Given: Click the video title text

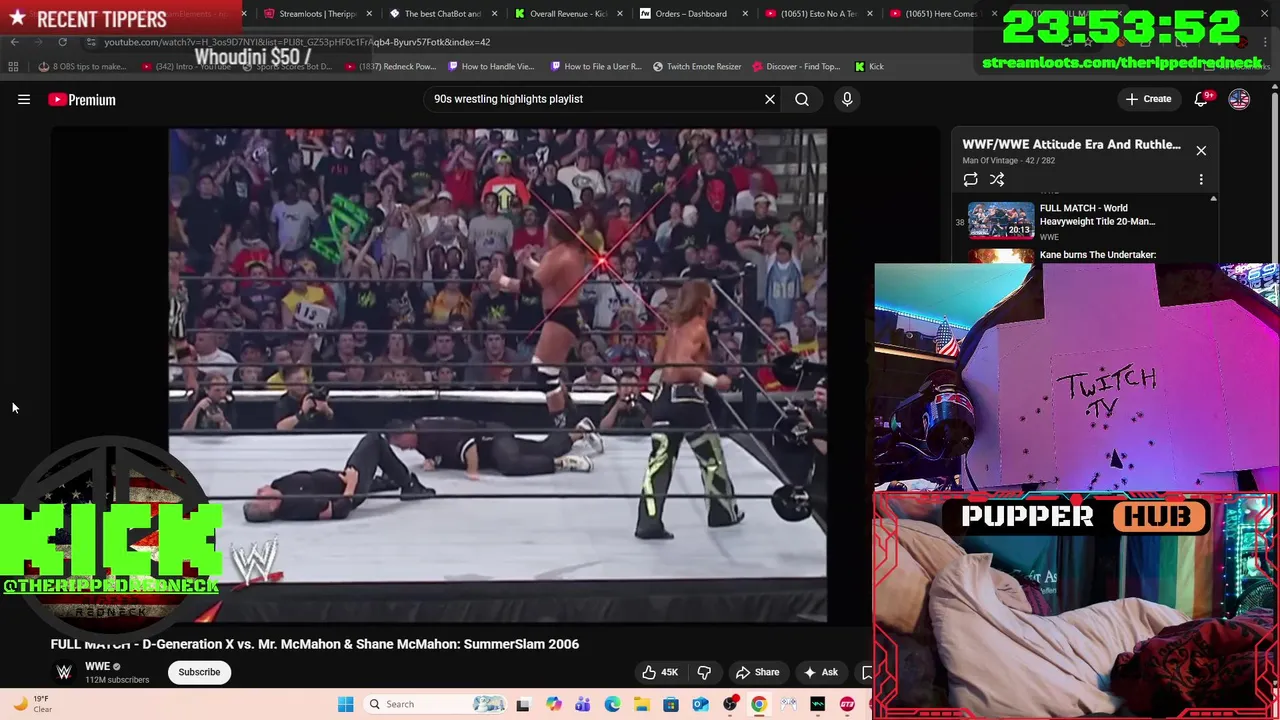Looking at the screenshot, I should tap(315, 644).
